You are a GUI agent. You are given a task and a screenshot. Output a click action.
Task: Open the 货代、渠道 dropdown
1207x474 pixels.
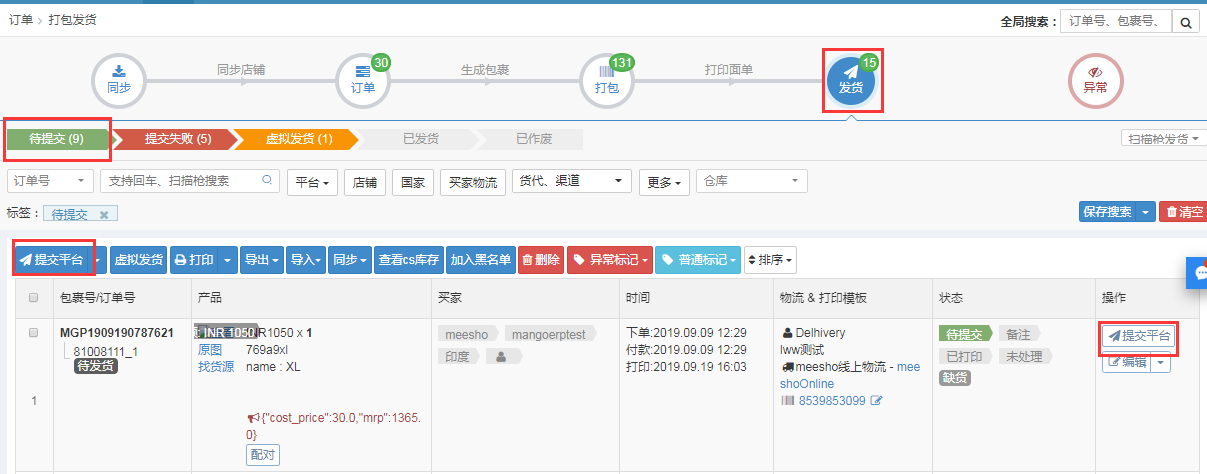pyautogui.click(x=571, y=181)
